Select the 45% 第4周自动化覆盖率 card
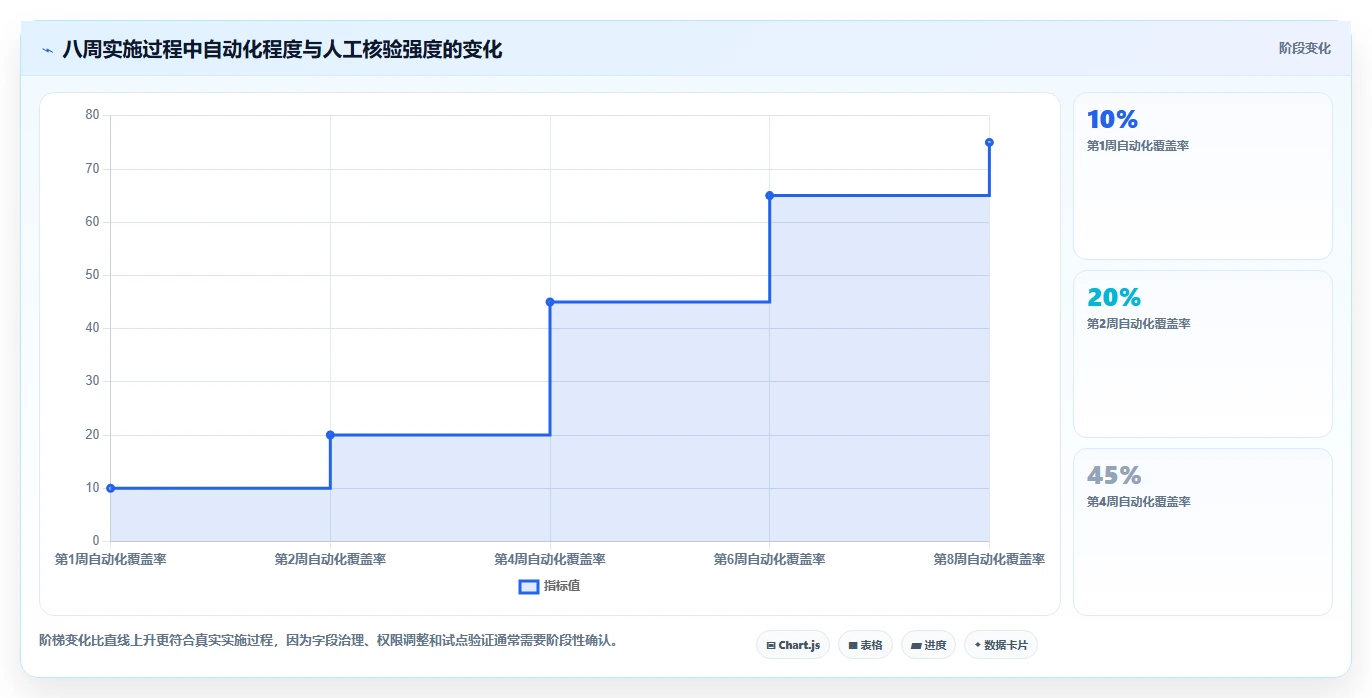 1202,532
